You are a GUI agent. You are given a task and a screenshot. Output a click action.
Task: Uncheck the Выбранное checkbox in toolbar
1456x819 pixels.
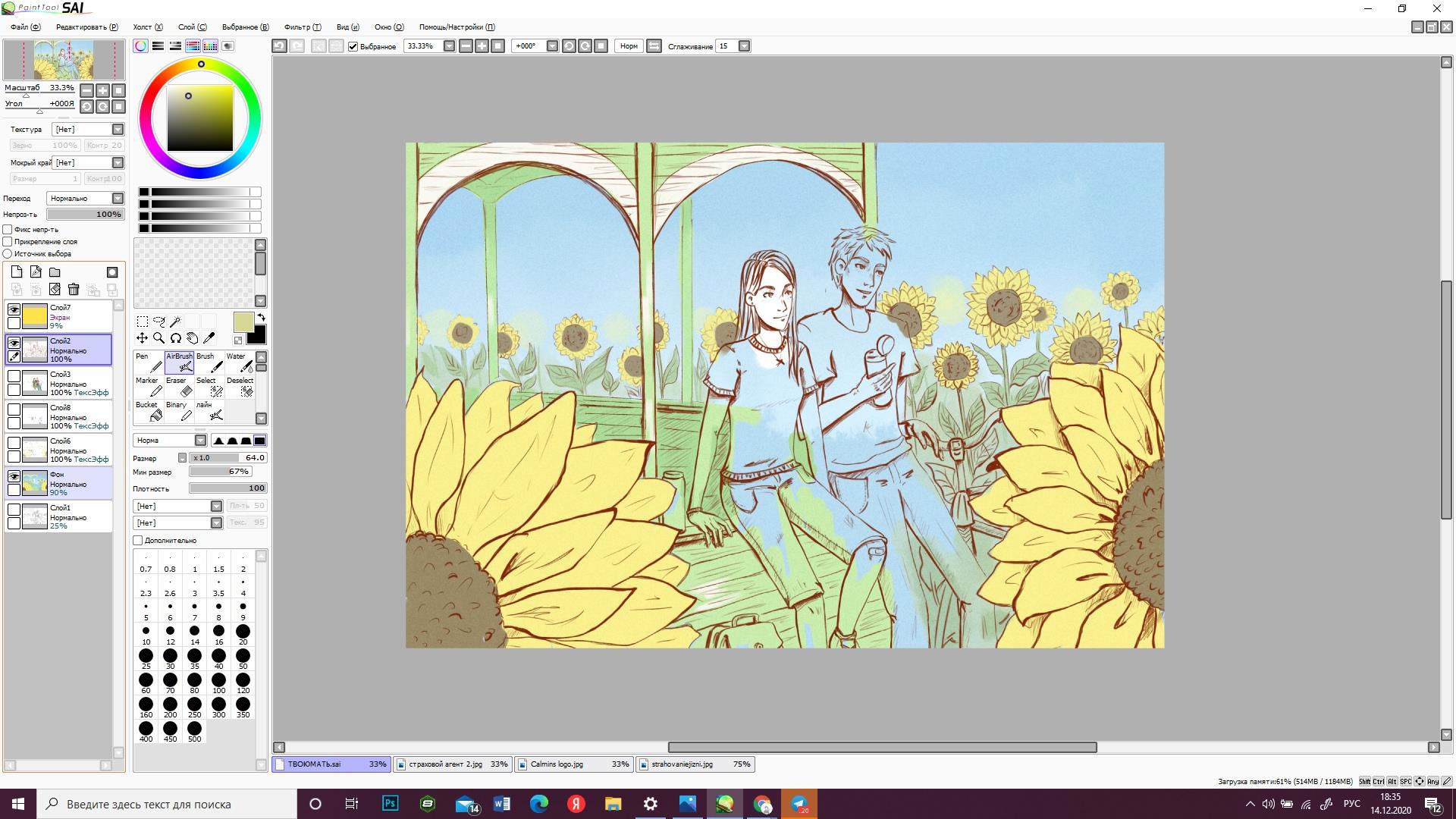point(353,46)
